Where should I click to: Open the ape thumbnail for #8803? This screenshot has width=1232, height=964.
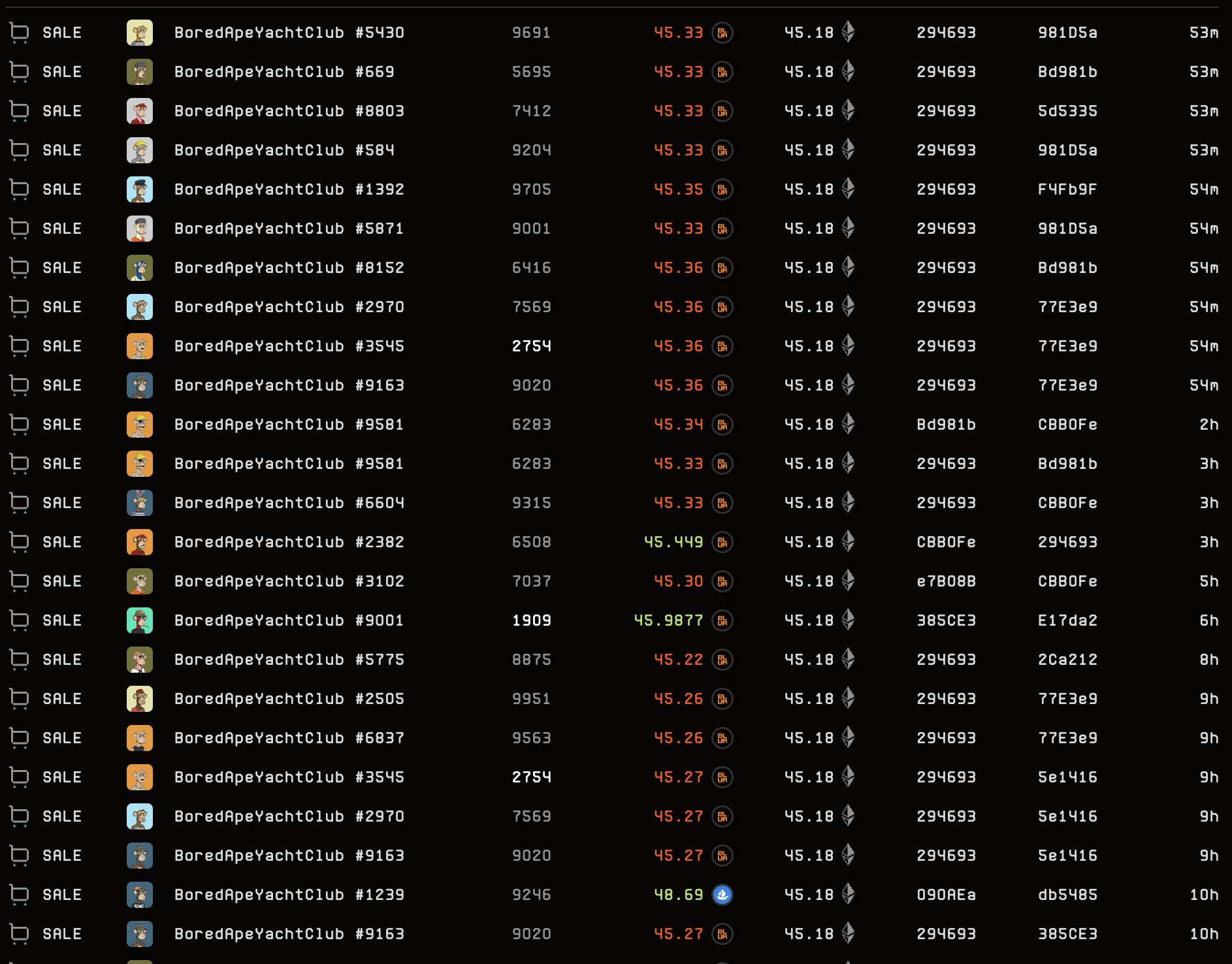pyautogui.click(x=140, y=111)
